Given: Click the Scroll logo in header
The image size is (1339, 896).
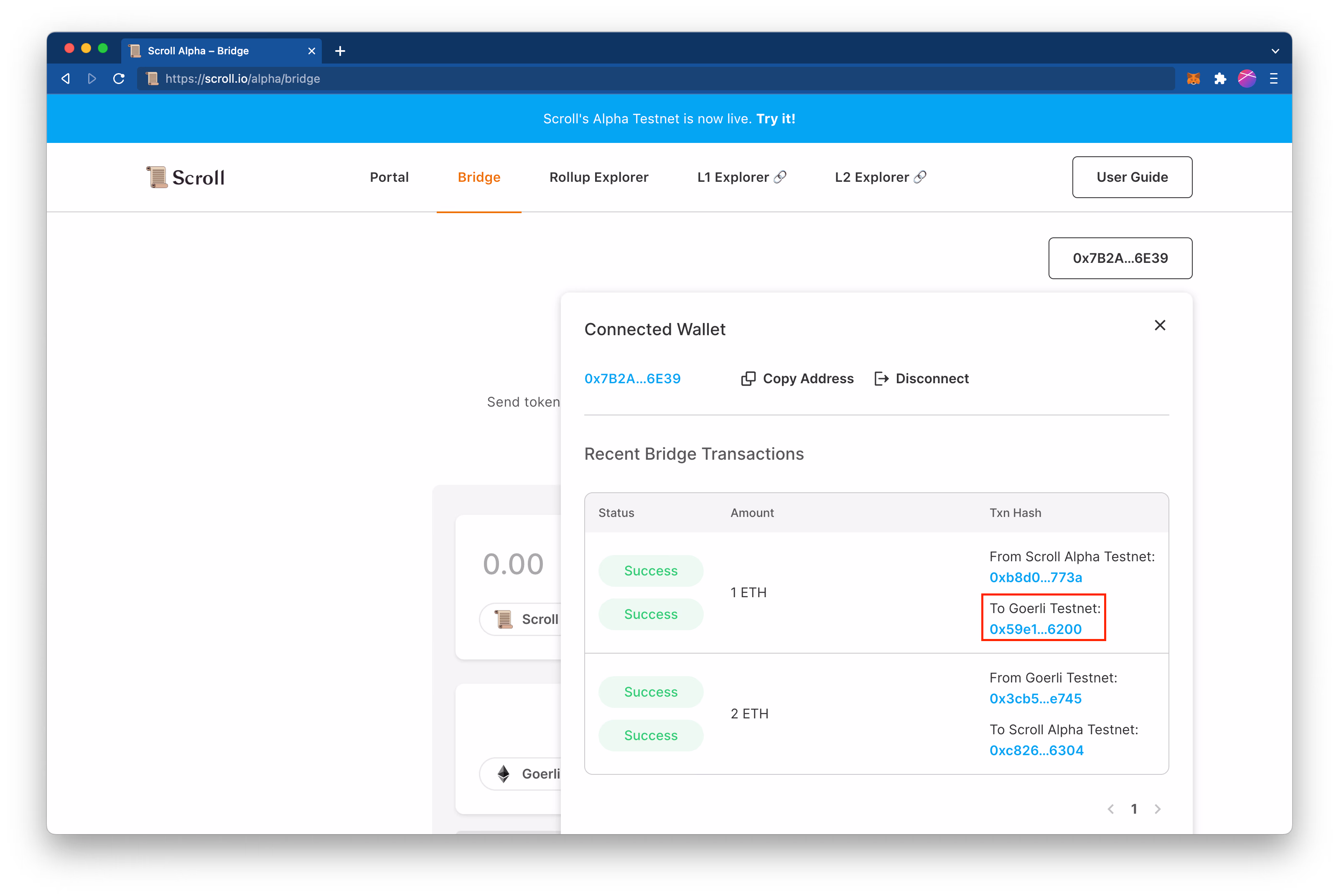Looking at the screenshot, I should (x=186, y=177).
